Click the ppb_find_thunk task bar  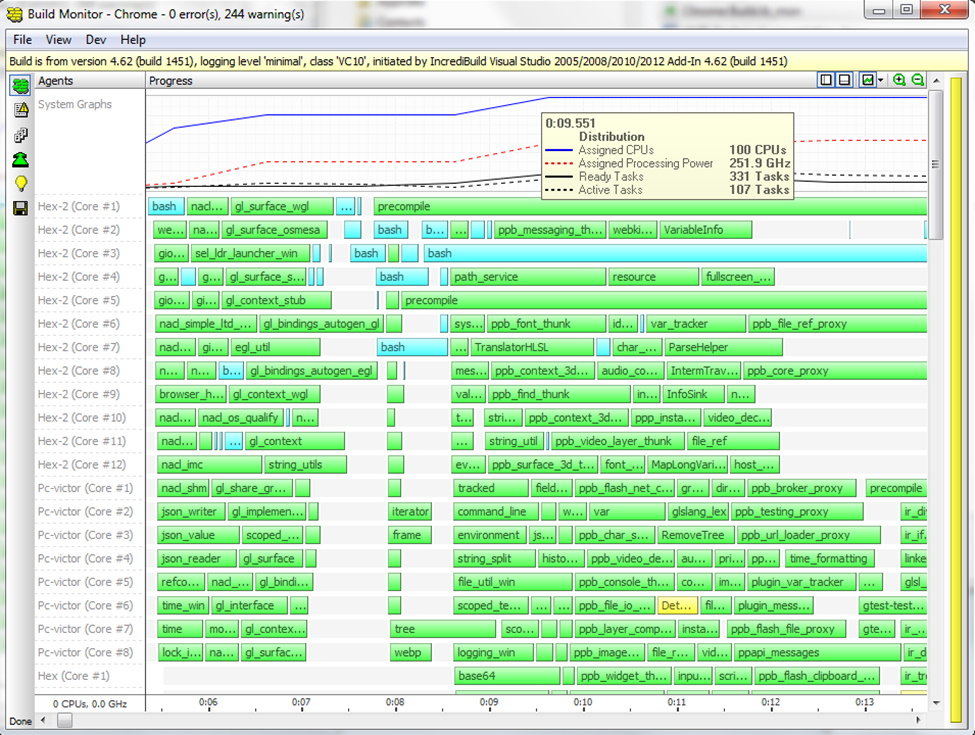(x=559, y=394)
